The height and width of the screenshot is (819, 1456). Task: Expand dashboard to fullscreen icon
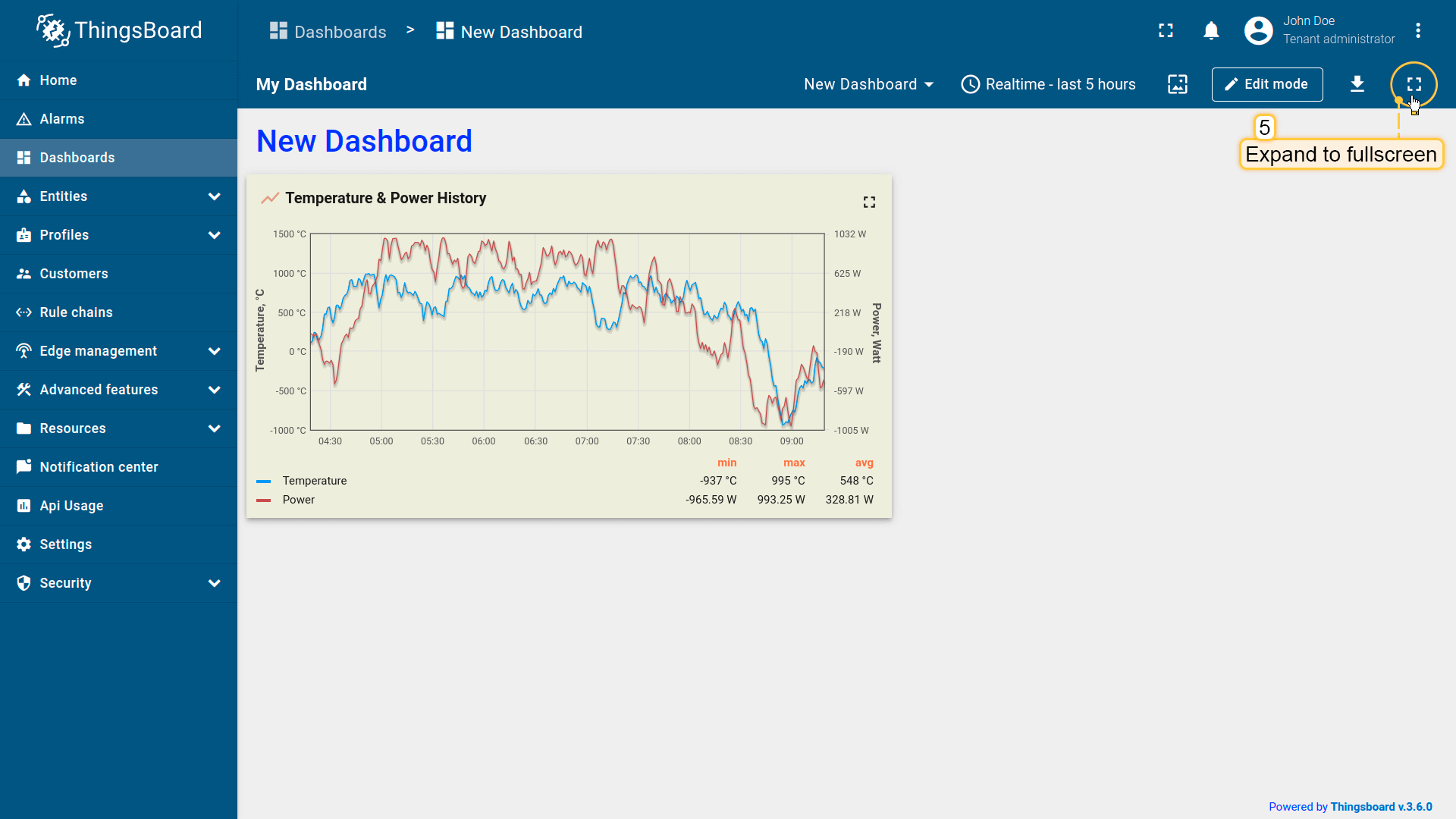coord(1414,84)
